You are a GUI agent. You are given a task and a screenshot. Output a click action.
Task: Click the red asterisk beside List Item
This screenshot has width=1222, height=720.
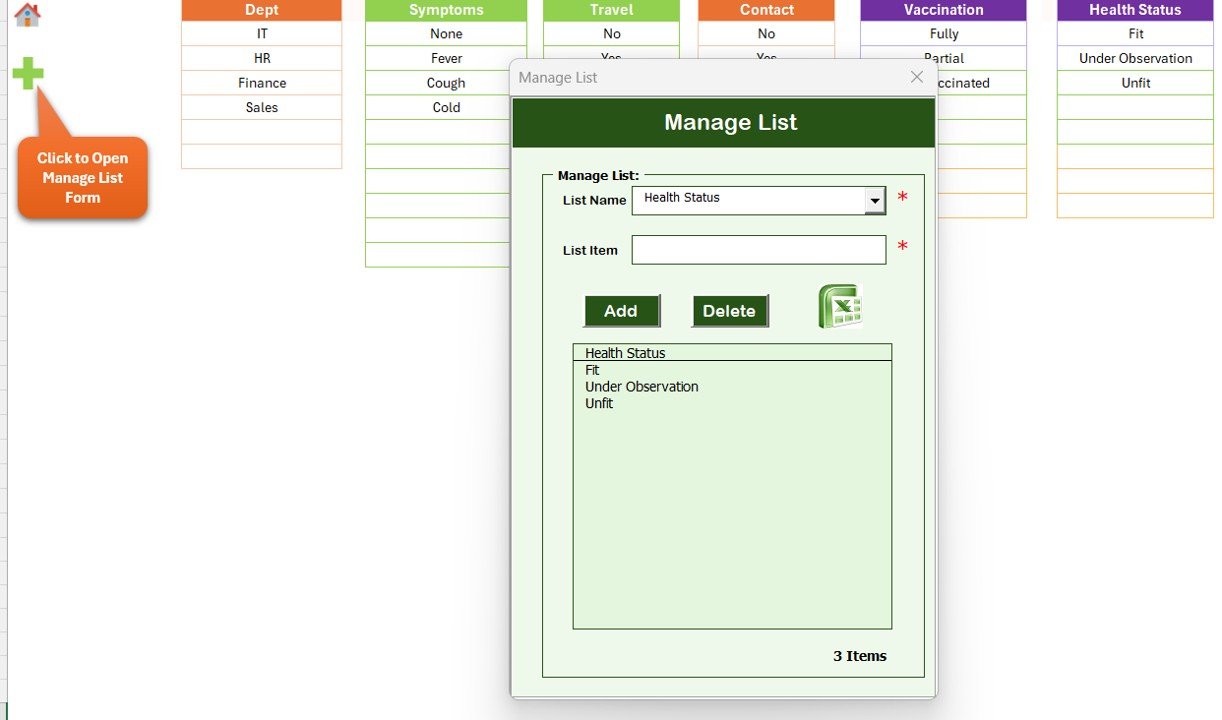pyautogui.click(x=902, y=247)
